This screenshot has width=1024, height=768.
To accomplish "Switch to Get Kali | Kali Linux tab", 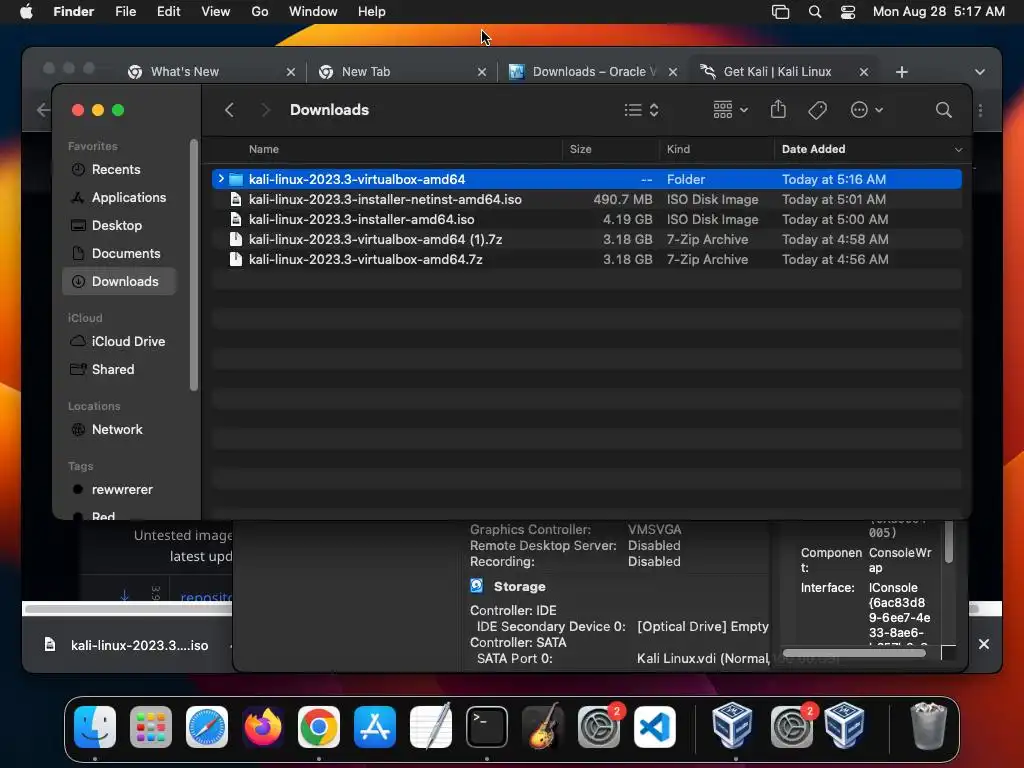I will pos(777,72).
